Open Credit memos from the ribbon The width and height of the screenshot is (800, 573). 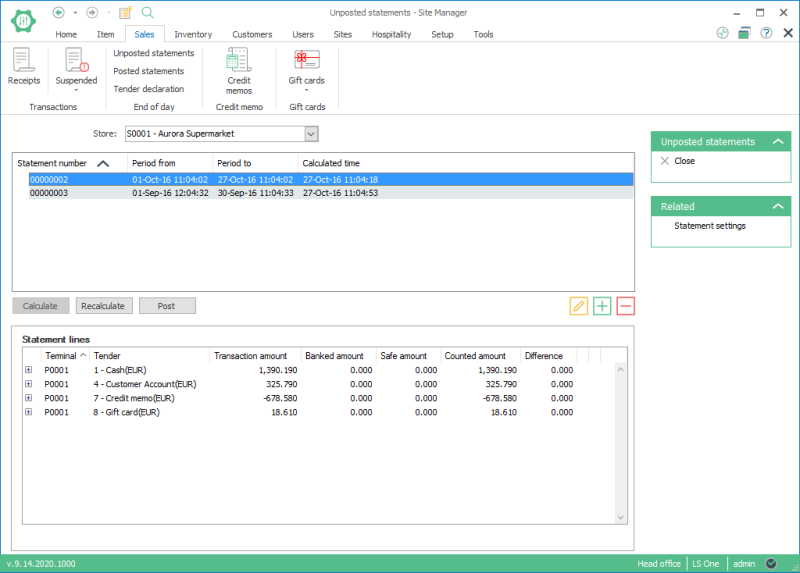[239, 70]
